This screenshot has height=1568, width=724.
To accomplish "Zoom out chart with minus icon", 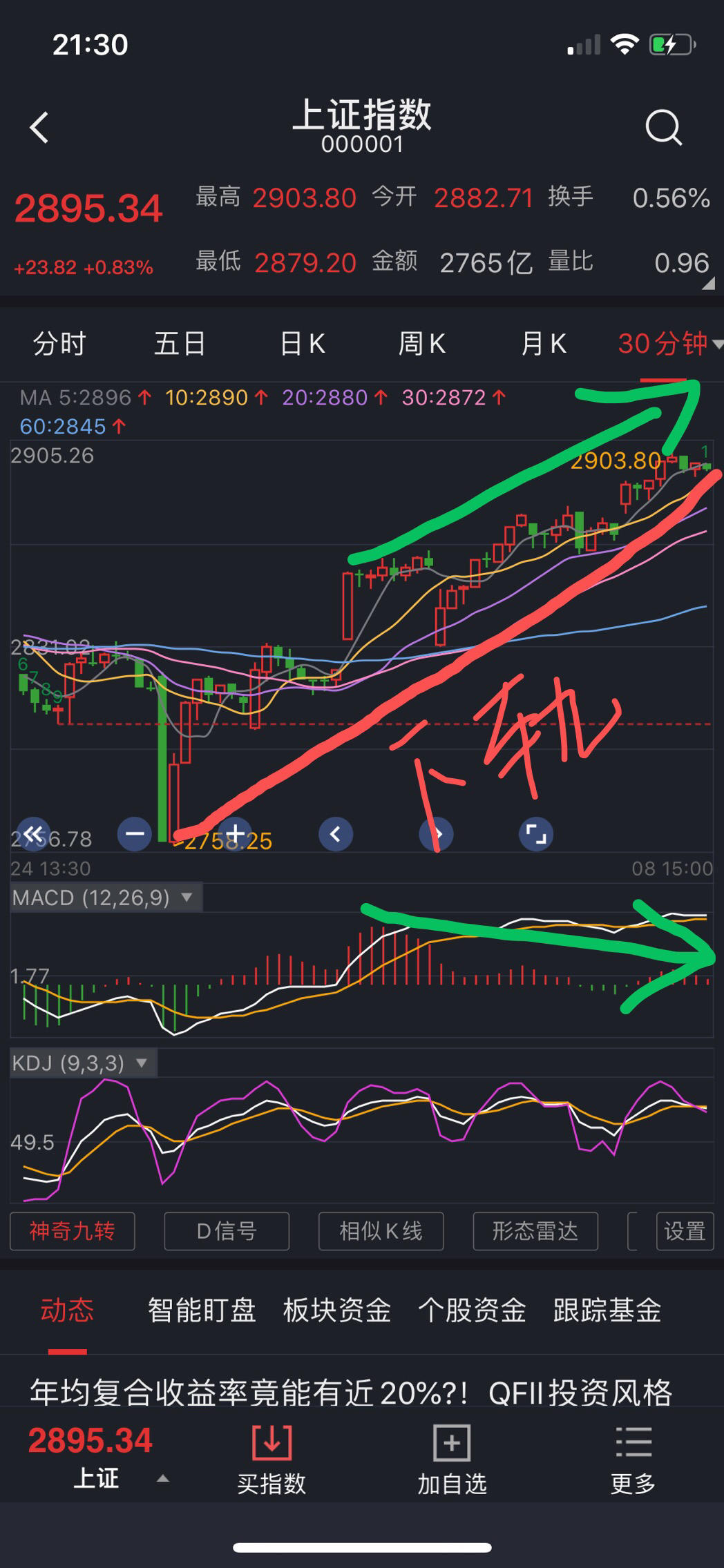I will (135, 834).
